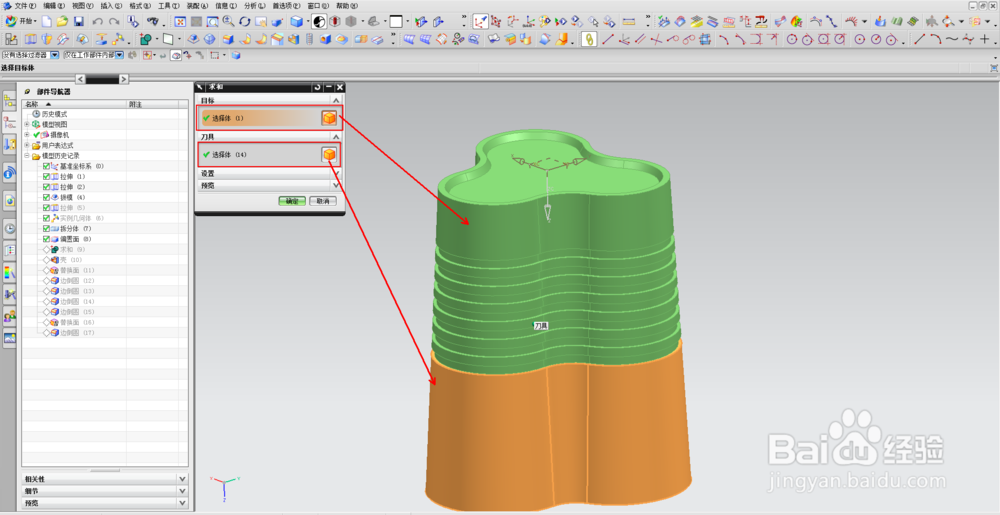Viewport: 1000px width, 515px height.
Task: Click the Measure distance ruler icon
Action: pos(629,22)
